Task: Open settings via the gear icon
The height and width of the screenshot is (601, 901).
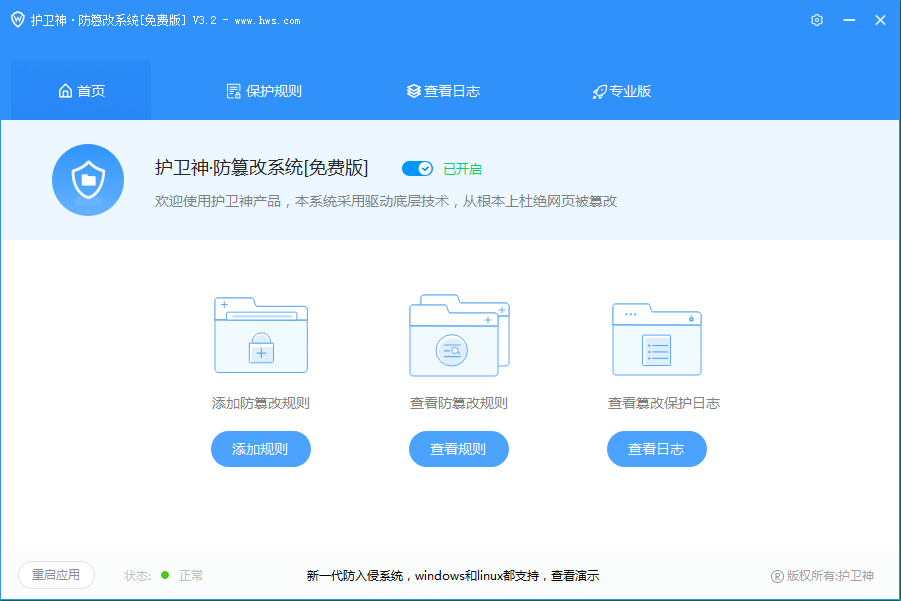Action: tap(817, 20)
